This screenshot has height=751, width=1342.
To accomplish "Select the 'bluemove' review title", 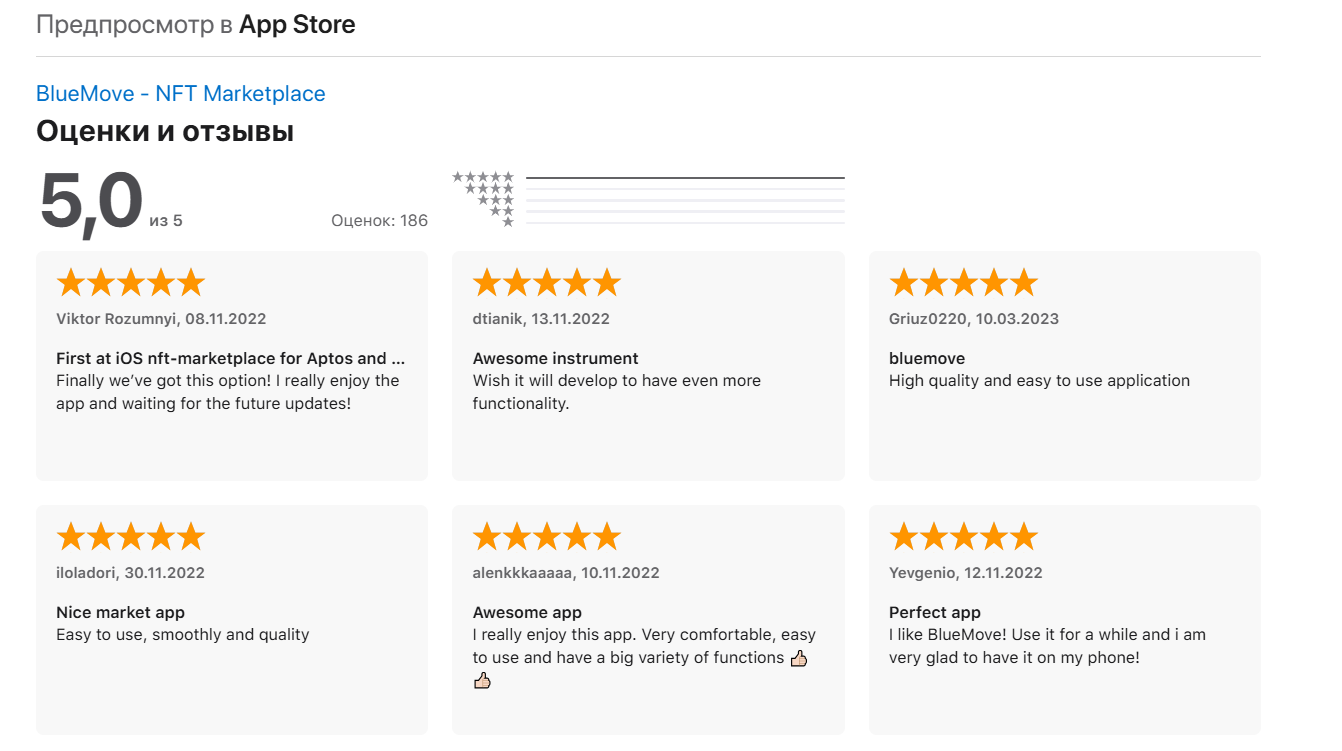I will [x=927, y=358].
